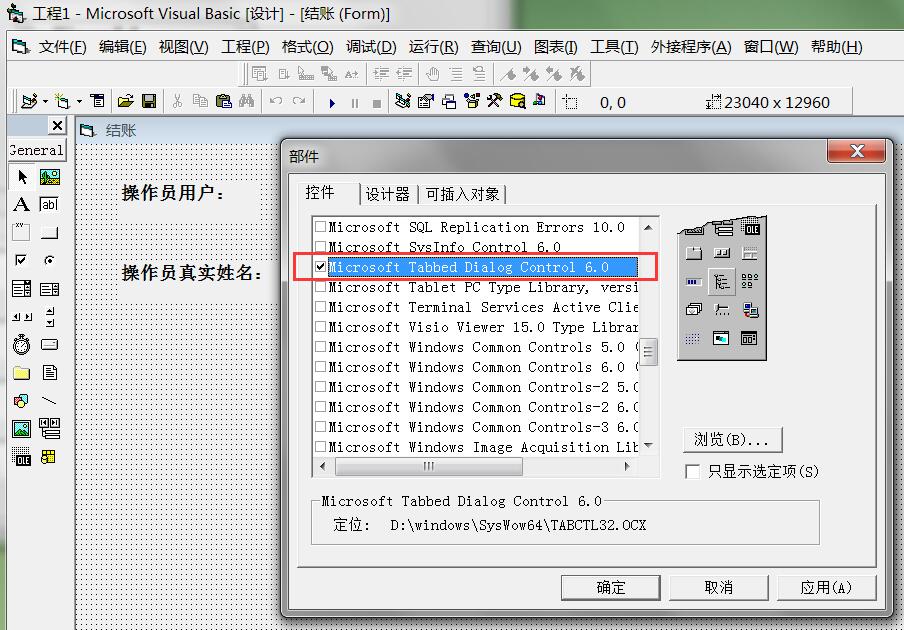Select the OLE container control
The width and height of the screenshot is (904, 630).
21,457
